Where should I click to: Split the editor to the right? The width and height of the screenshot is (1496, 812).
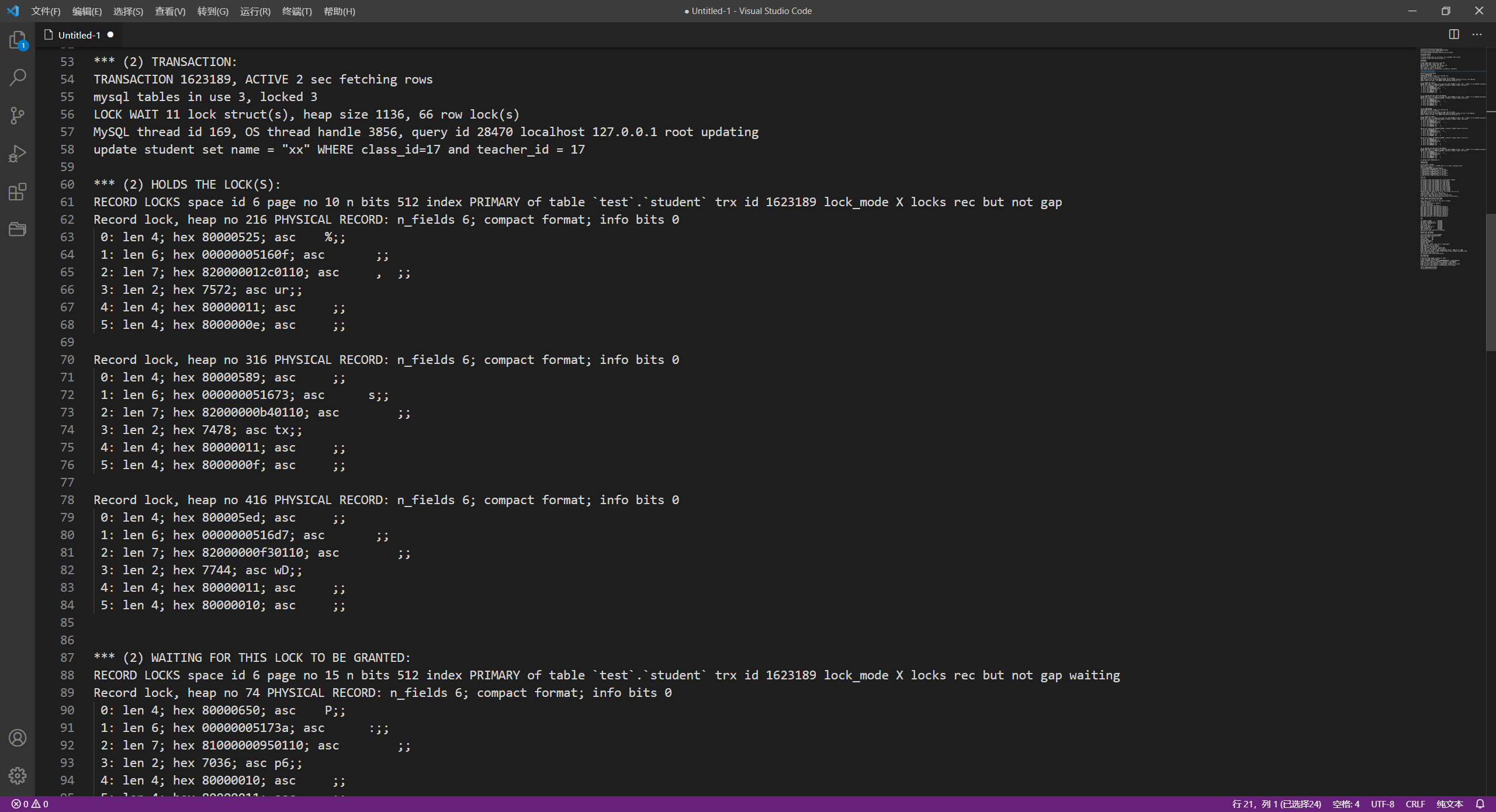[1454, 34]
